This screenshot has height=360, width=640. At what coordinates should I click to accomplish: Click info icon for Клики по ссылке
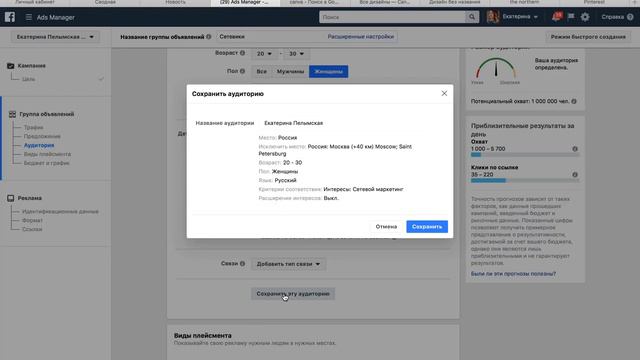(575, 175)
